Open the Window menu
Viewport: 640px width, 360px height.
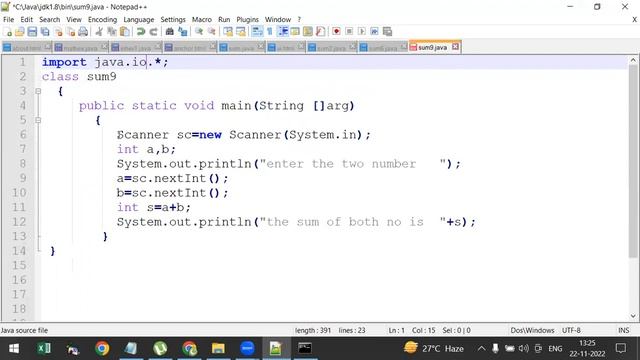278,19
